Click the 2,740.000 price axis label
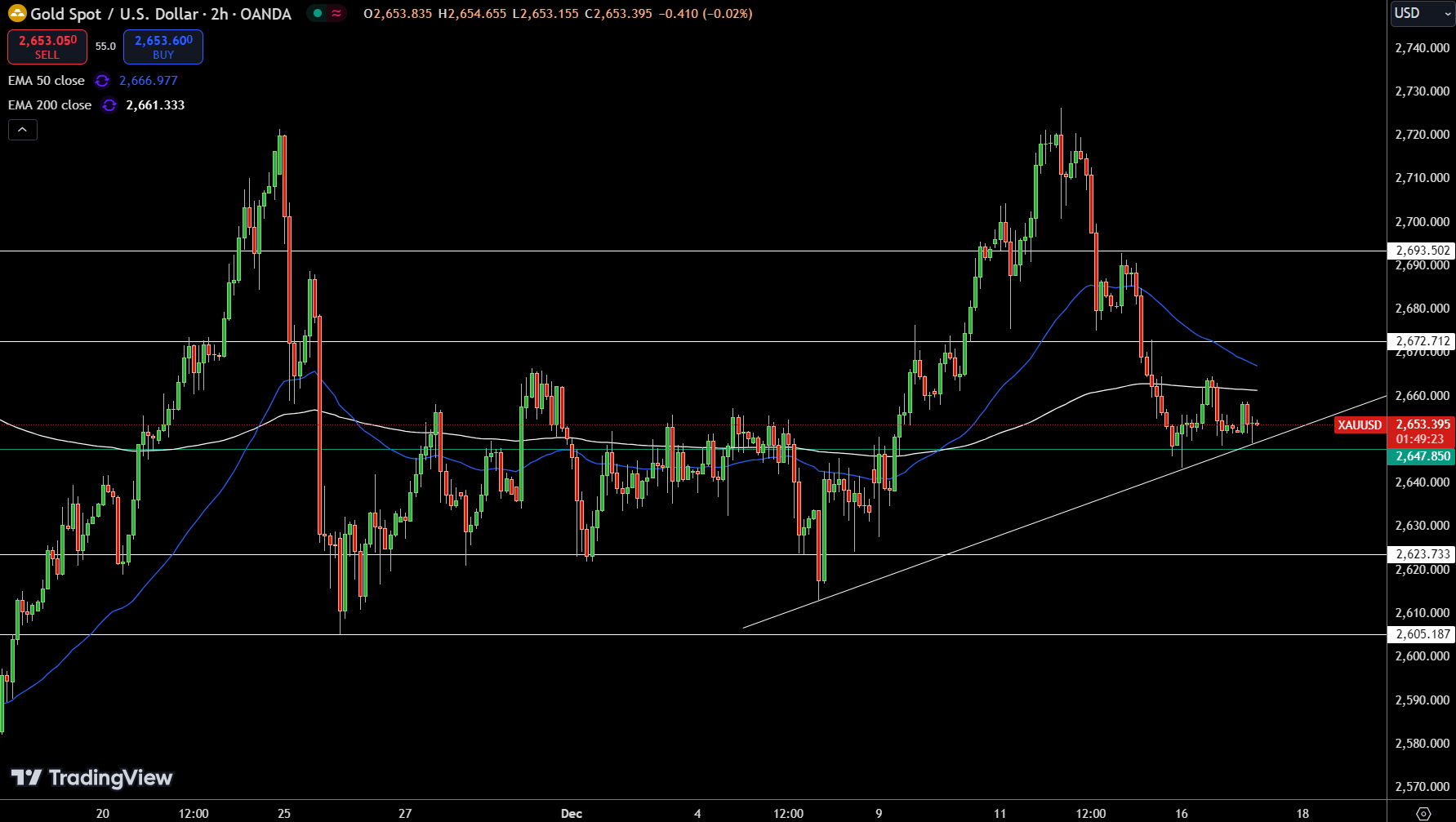This screenshot has width=1456, height=822. tap(1423, 48)
